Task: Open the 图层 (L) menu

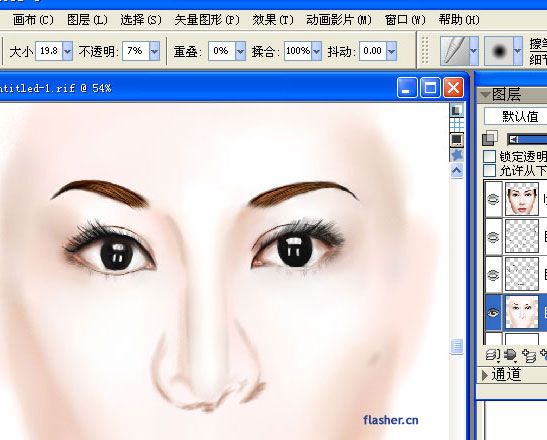Action: point(87,20)
